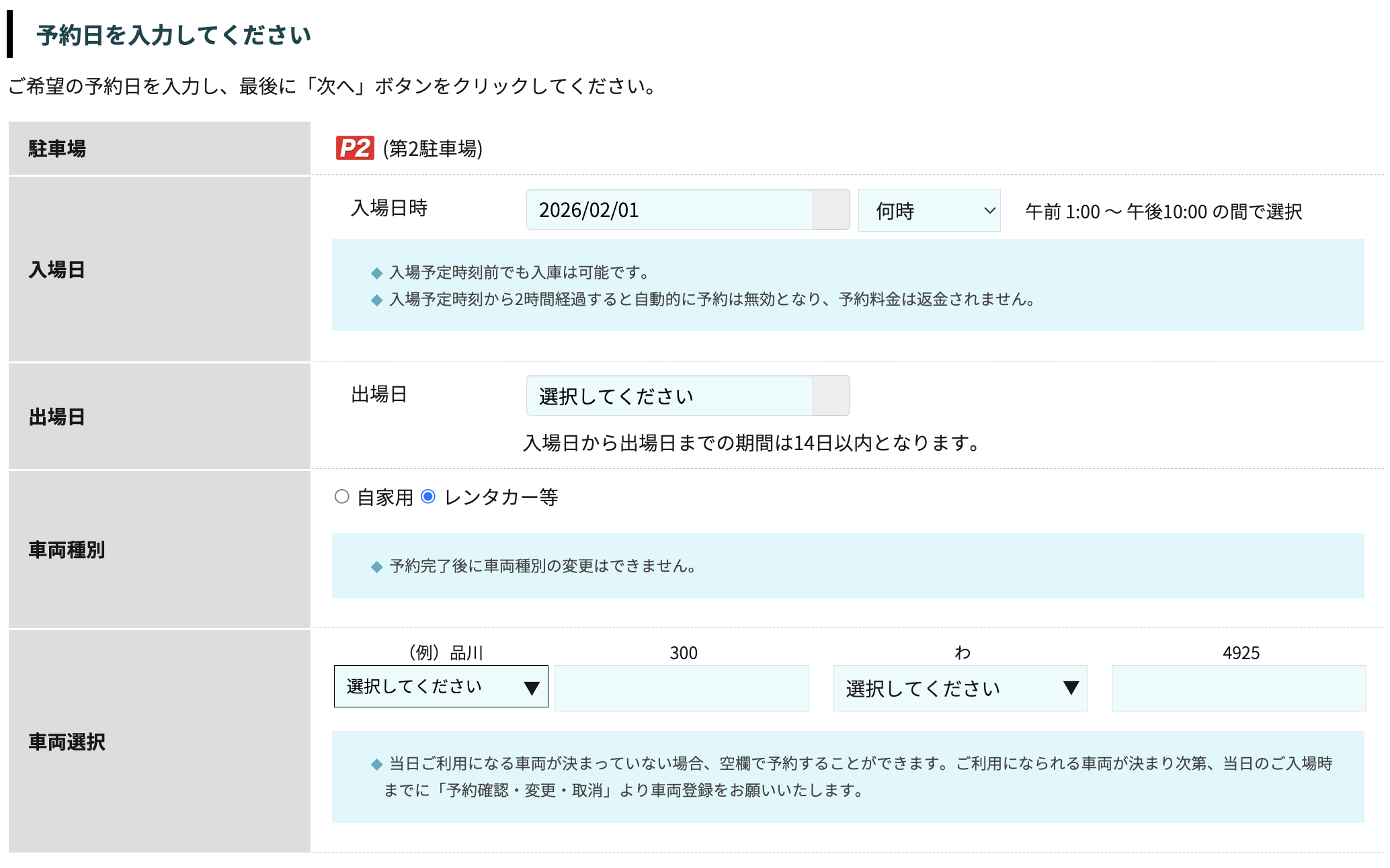Click the plate number input under 4925
This screenshot has height=868, width=1390.
1239,687
